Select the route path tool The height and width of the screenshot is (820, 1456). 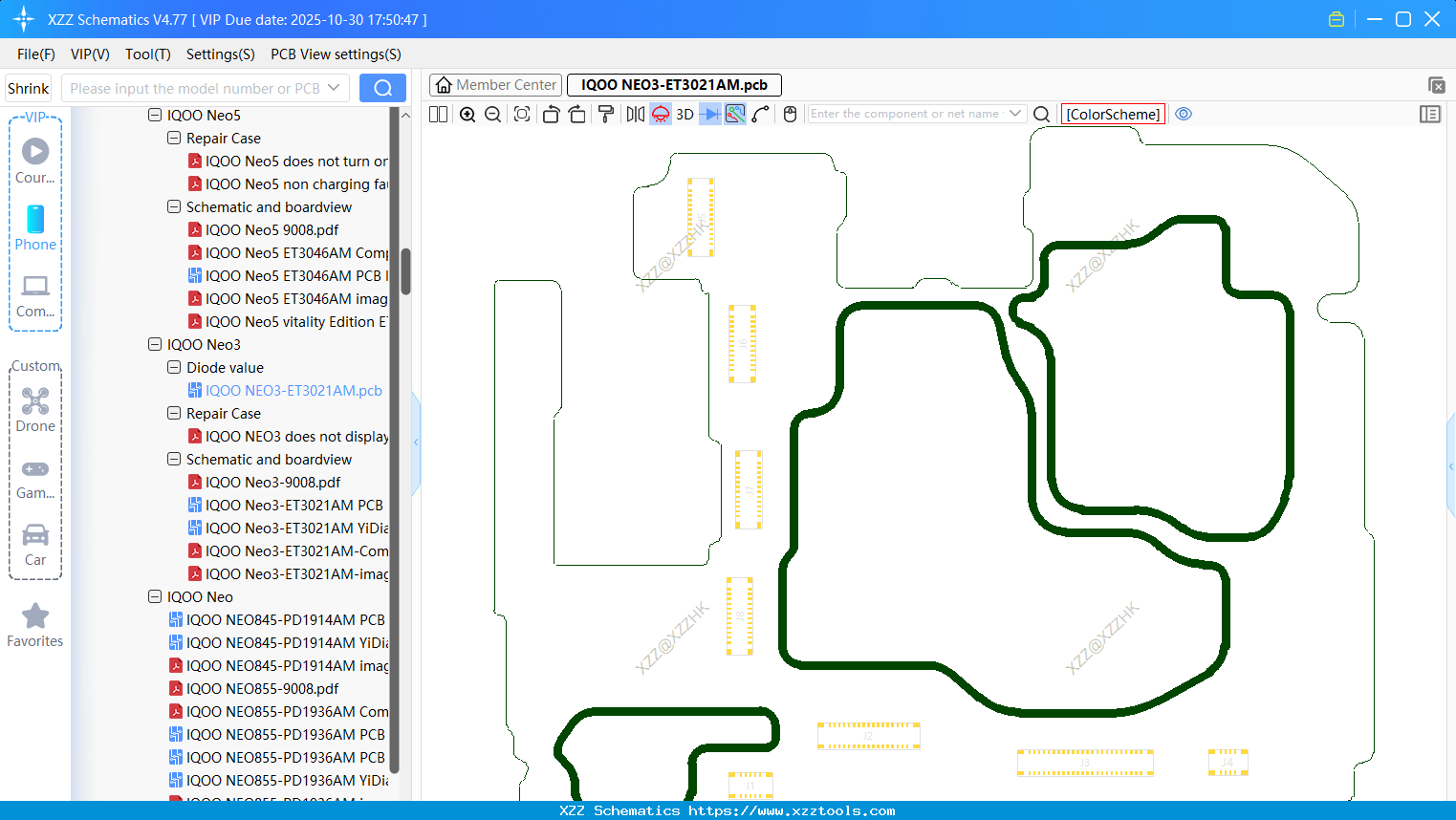point(761,115)
